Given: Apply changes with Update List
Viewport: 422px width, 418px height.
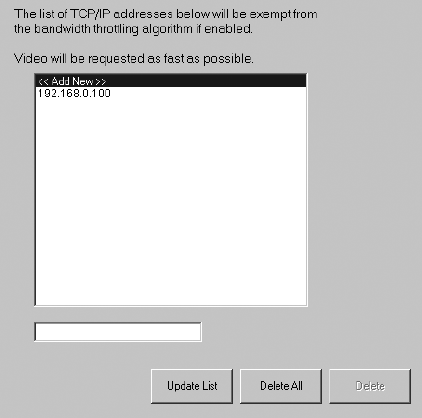Looking at the screenshot, I should (x=192, y=386).
